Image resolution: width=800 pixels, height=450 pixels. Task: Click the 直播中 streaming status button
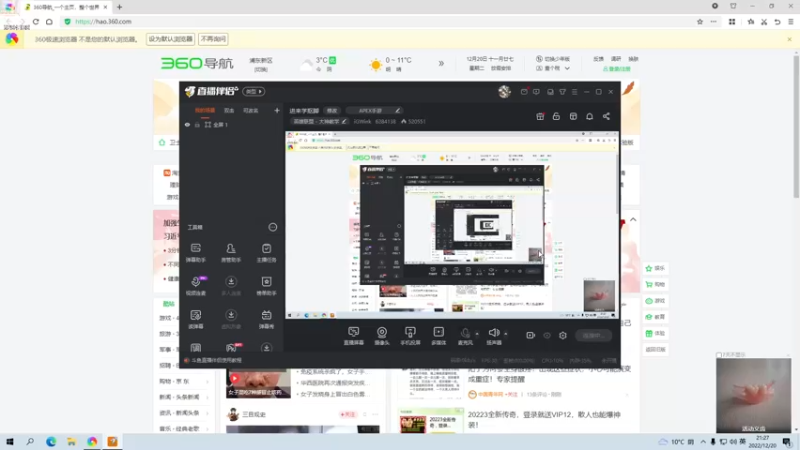pyautogui.click(x=593, y=335)
